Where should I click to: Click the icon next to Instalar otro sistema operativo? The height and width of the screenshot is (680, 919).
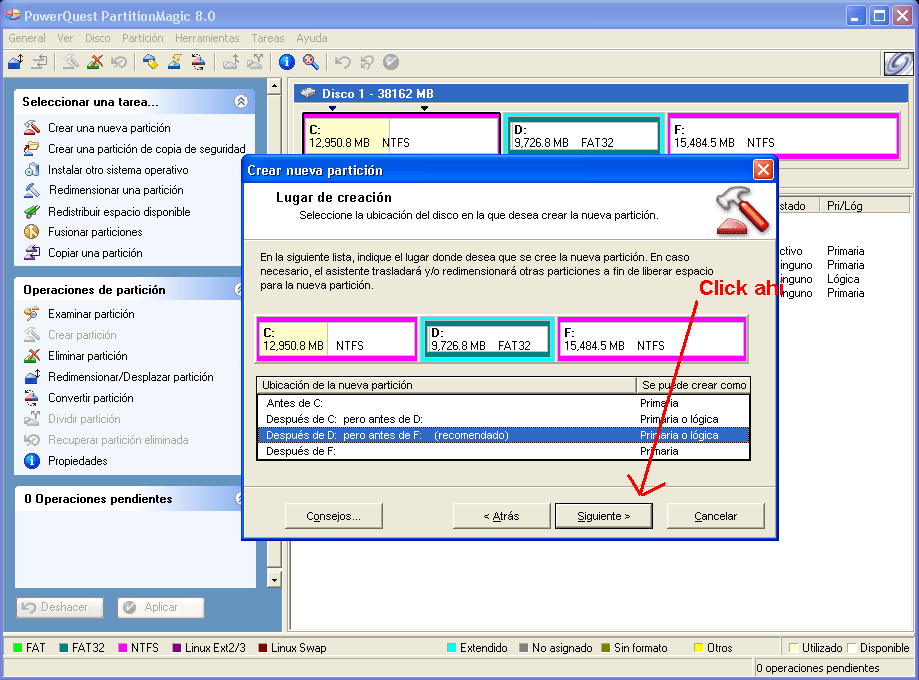[x=31, y=170]
